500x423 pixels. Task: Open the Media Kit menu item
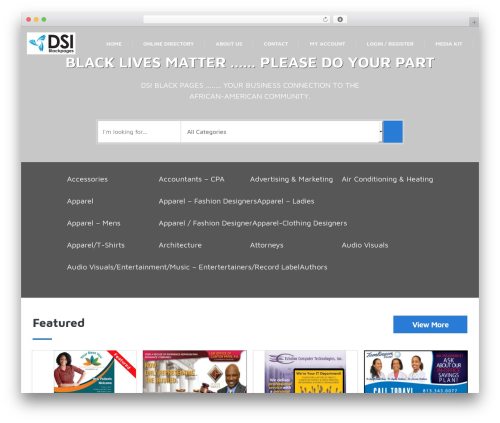pyautogui.click(x=449, y=44)
